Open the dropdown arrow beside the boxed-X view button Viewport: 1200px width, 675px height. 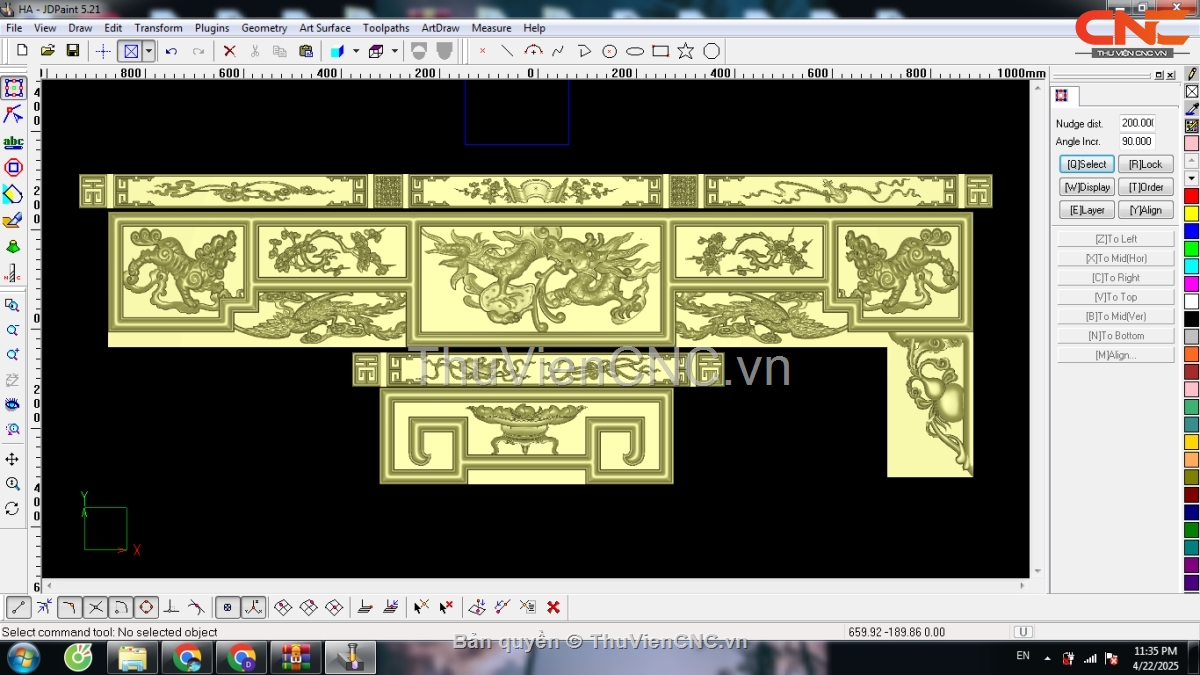[x=149, y=51]
